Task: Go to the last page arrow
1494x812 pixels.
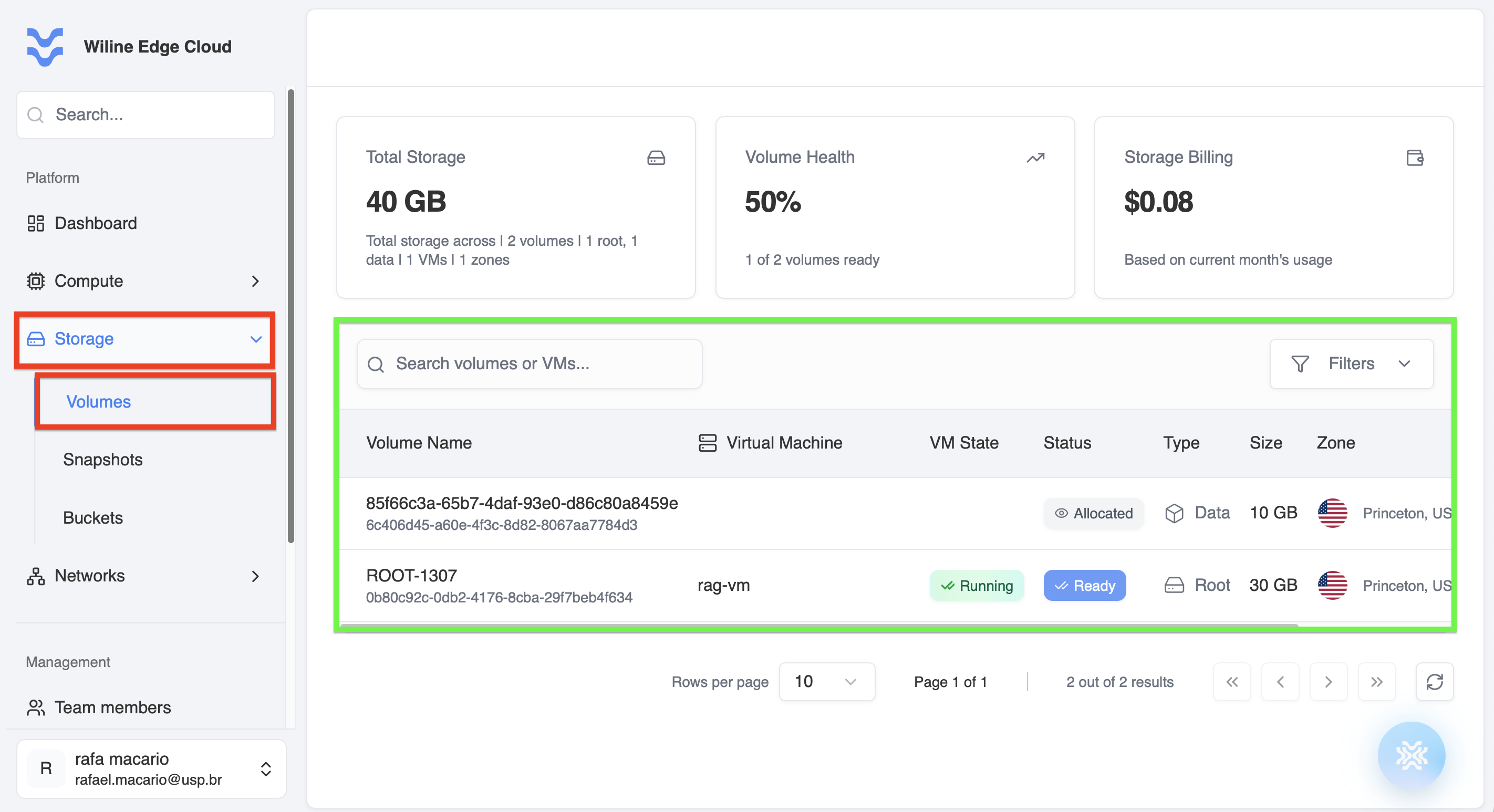Action: point(1376,682)
